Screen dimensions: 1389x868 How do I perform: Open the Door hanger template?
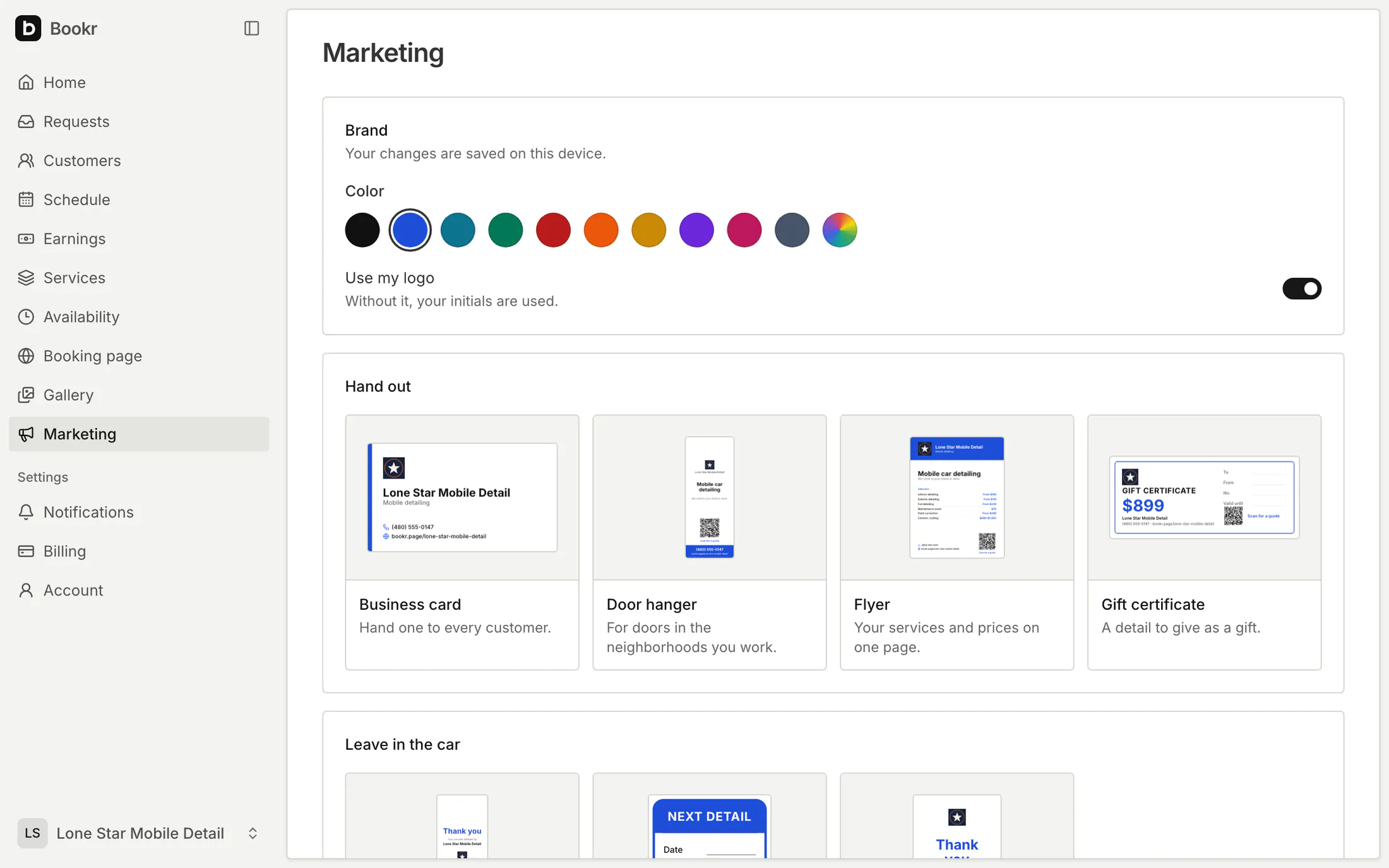coord(710,542)
